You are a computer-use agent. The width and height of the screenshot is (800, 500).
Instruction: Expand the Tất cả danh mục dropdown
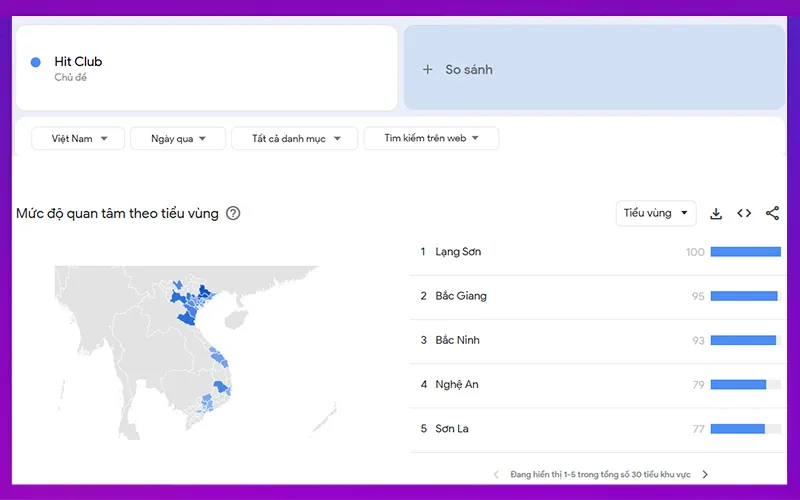coord(294,138)
